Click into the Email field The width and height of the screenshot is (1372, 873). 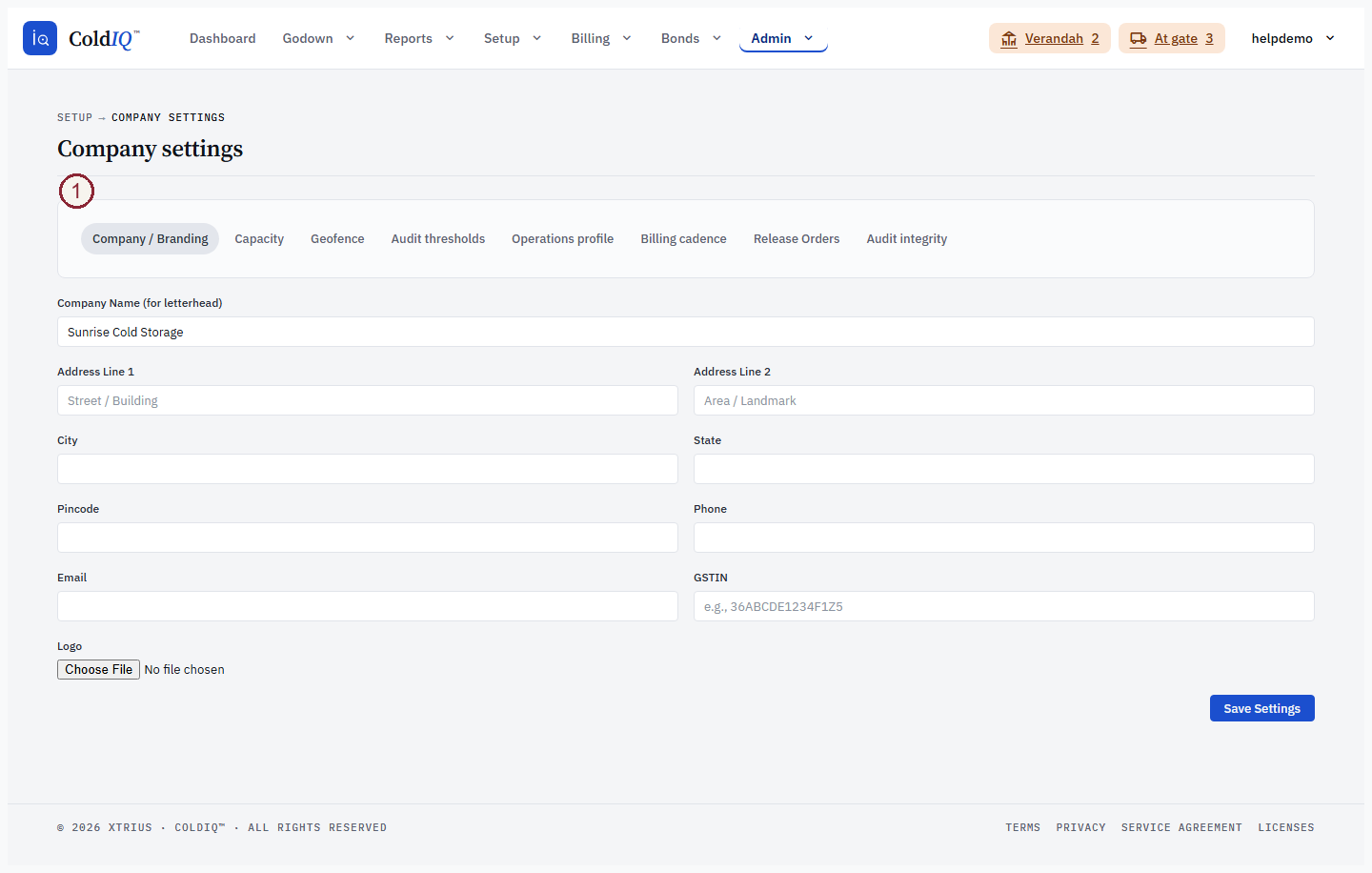pyautogui.click(x=368, y=606)
